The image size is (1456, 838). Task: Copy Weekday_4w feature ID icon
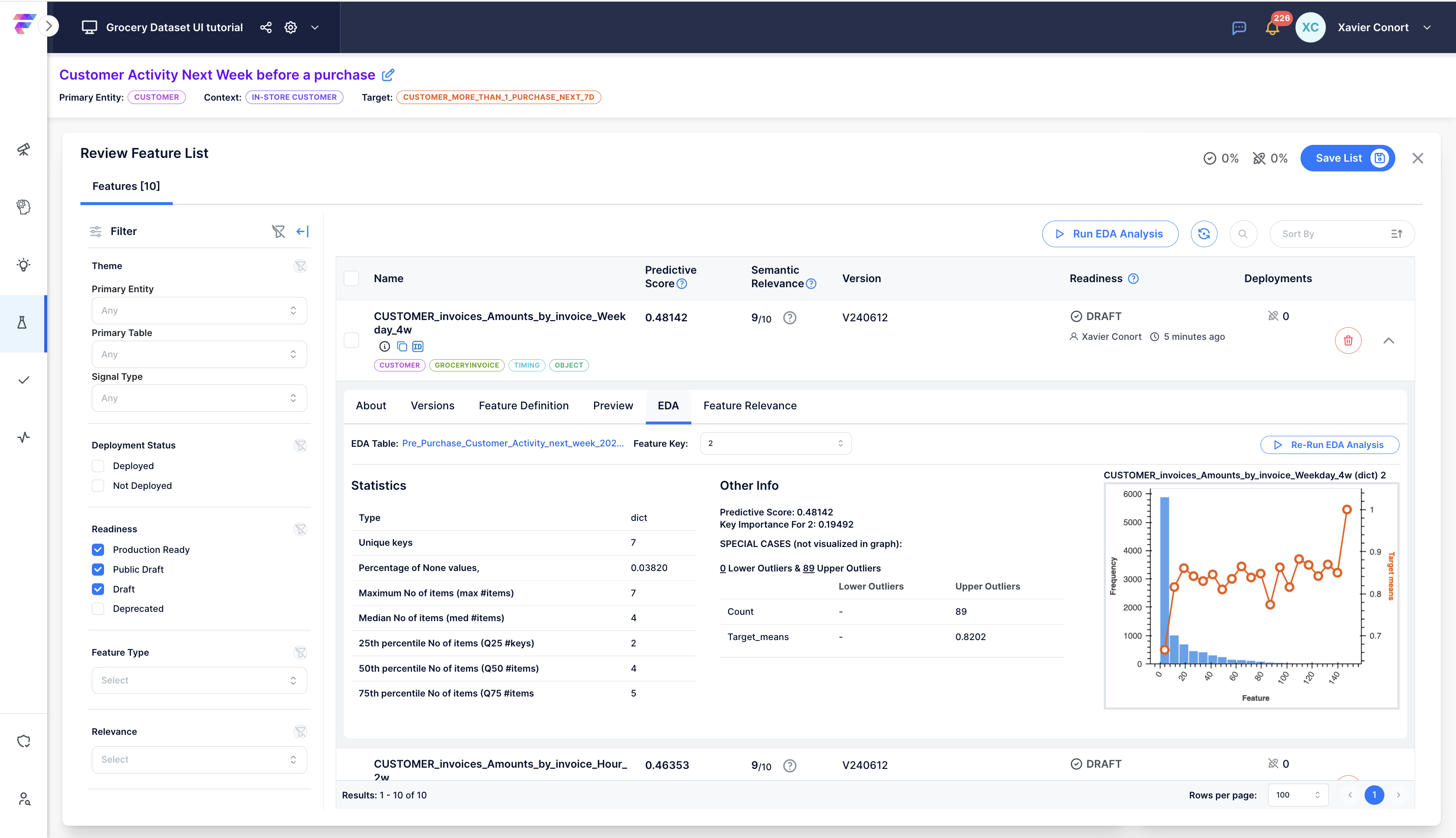point(418,347)
